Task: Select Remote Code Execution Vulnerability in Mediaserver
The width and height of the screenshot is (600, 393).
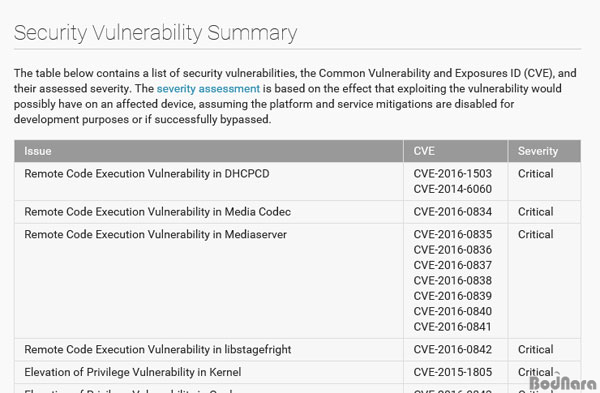Action: tap(155, 234)
